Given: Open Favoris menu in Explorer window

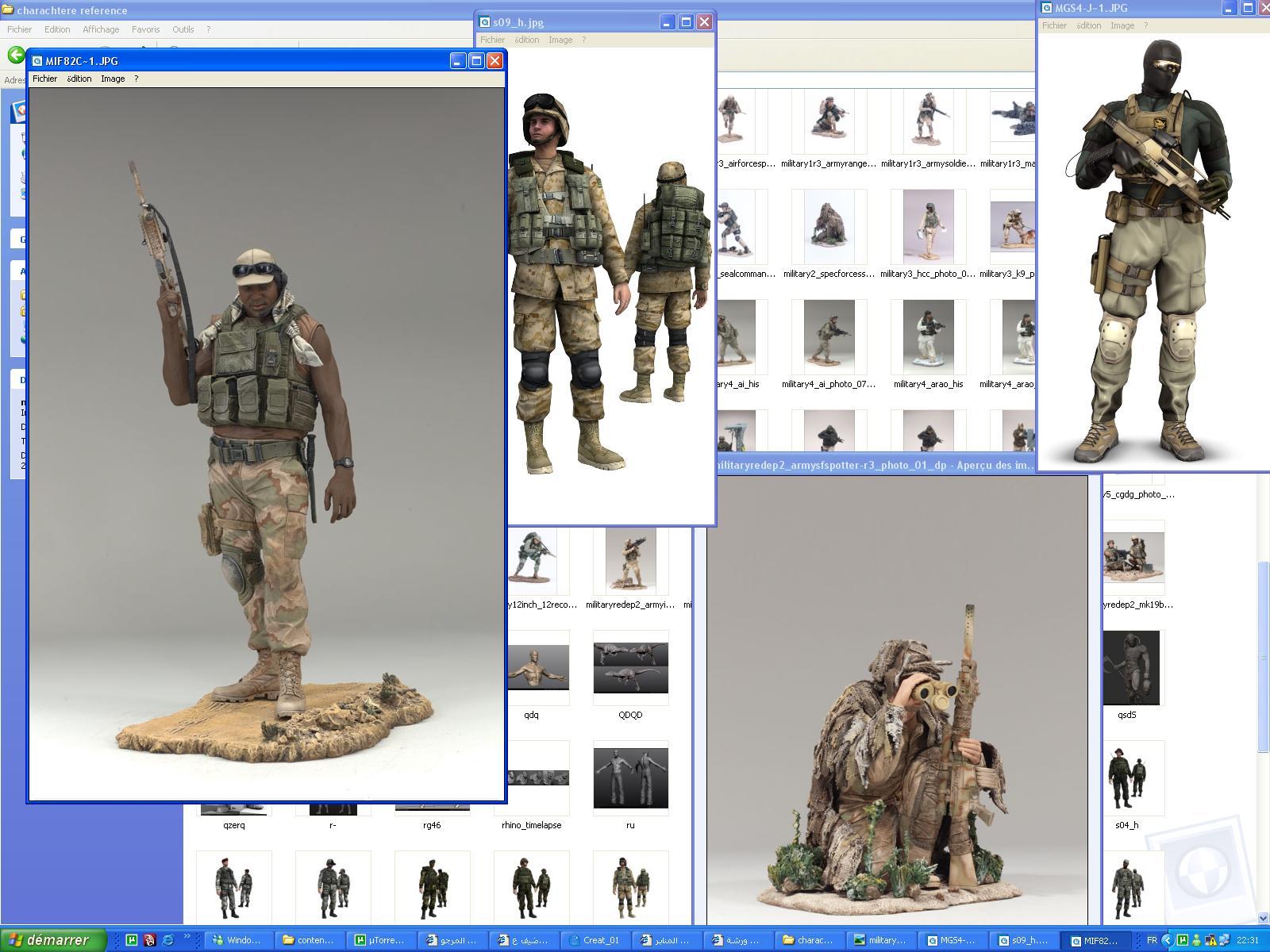Looking at the screenshot, I should pos(145,29).
